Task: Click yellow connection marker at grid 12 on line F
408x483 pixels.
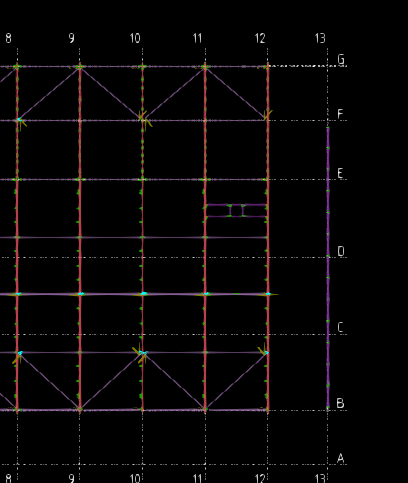Action: click(x=267, y=115)
